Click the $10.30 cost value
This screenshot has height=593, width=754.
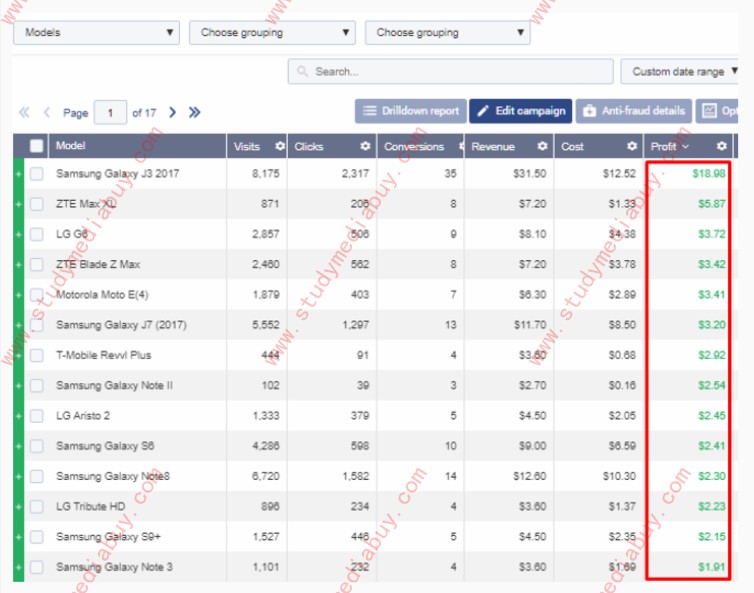pyautogui.click(x=619, y=477)
